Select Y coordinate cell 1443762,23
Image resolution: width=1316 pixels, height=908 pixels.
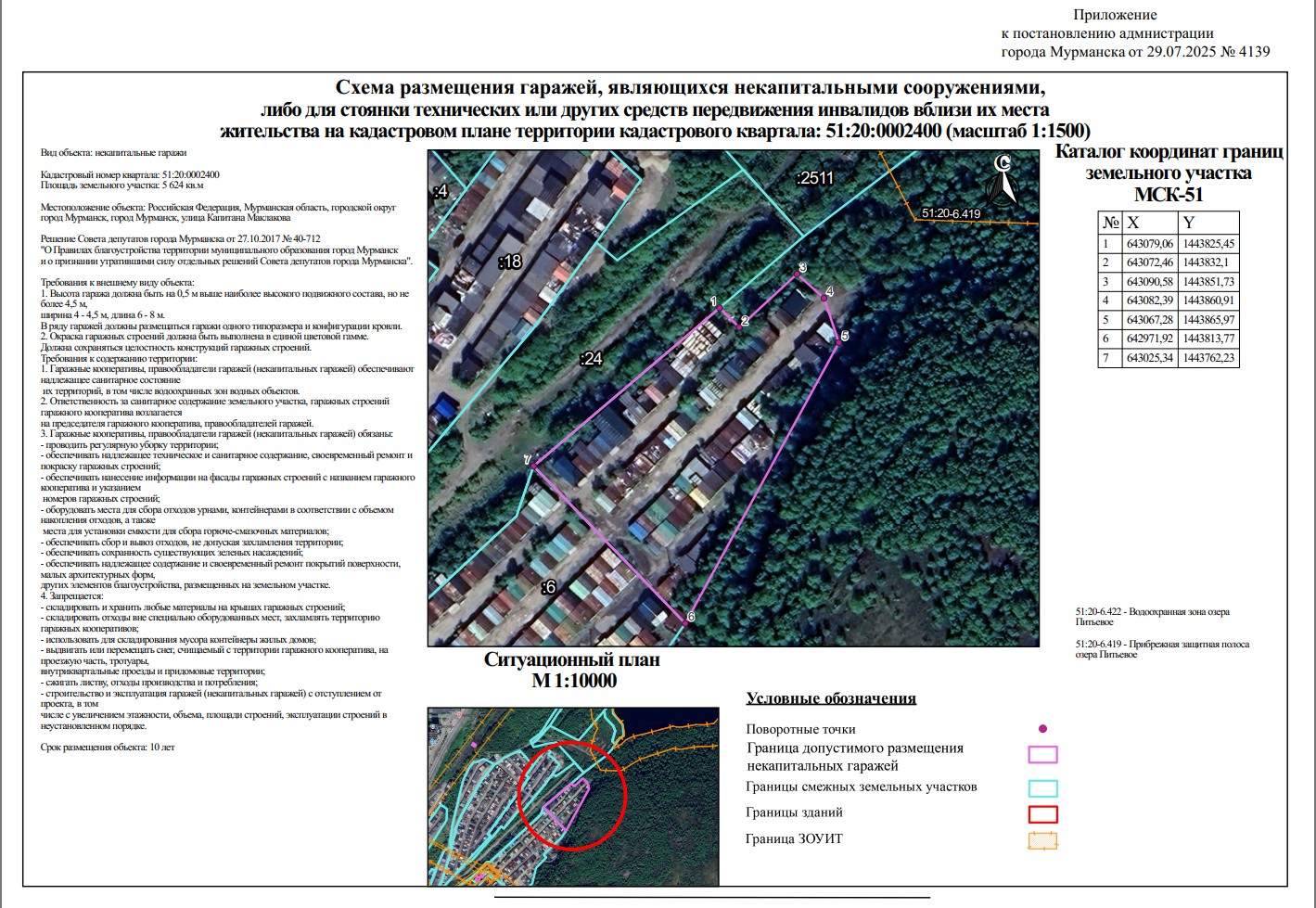pyautogui.click(x=1208, y=358)
